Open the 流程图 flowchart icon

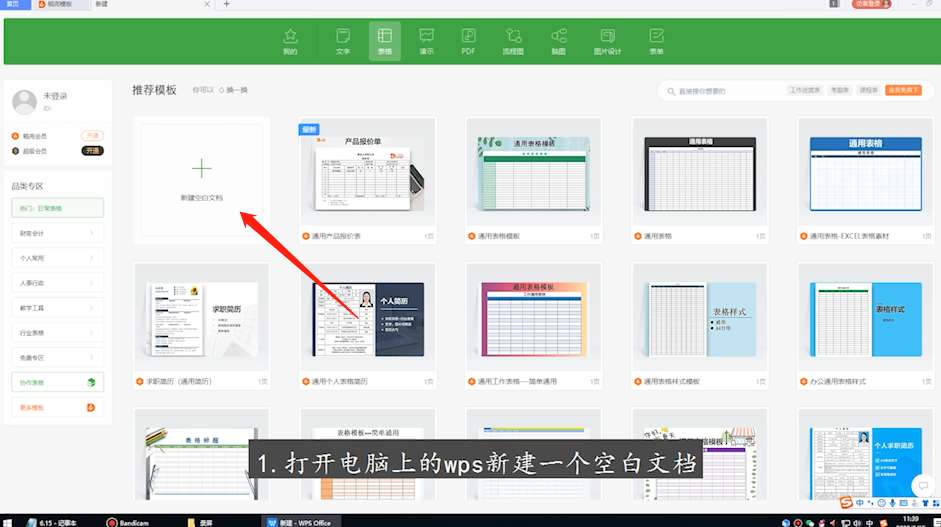(x=513, y=40)
